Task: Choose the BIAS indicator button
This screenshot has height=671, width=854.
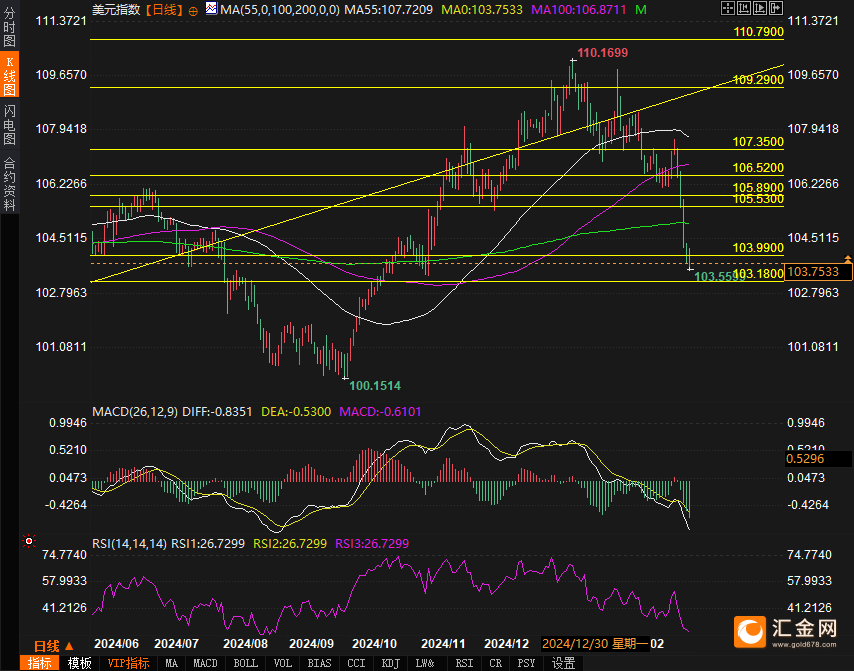Action: 319,663
